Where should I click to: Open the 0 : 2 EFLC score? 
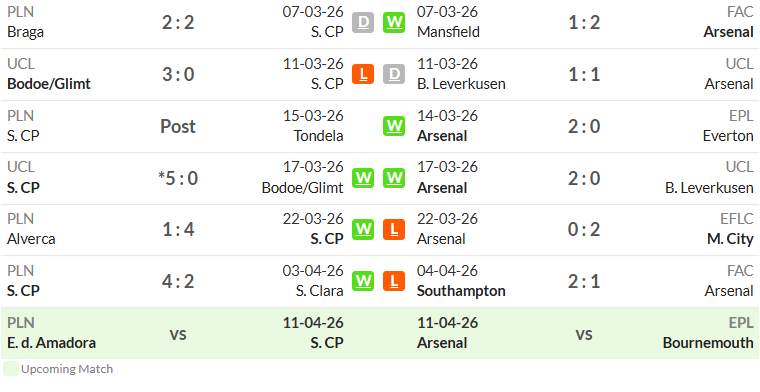coord(584,229)
